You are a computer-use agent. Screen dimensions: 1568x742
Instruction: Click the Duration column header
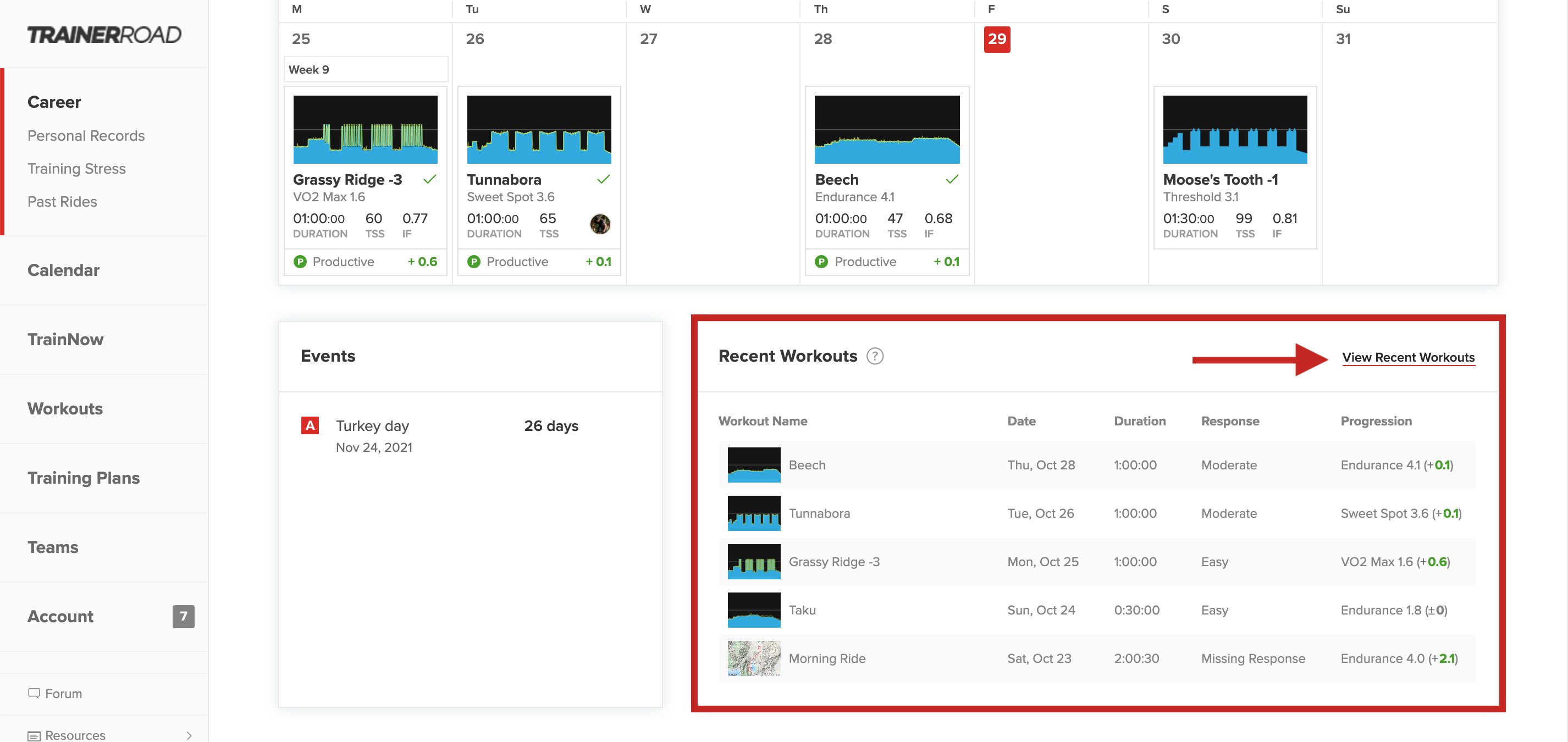(1140, 421)
